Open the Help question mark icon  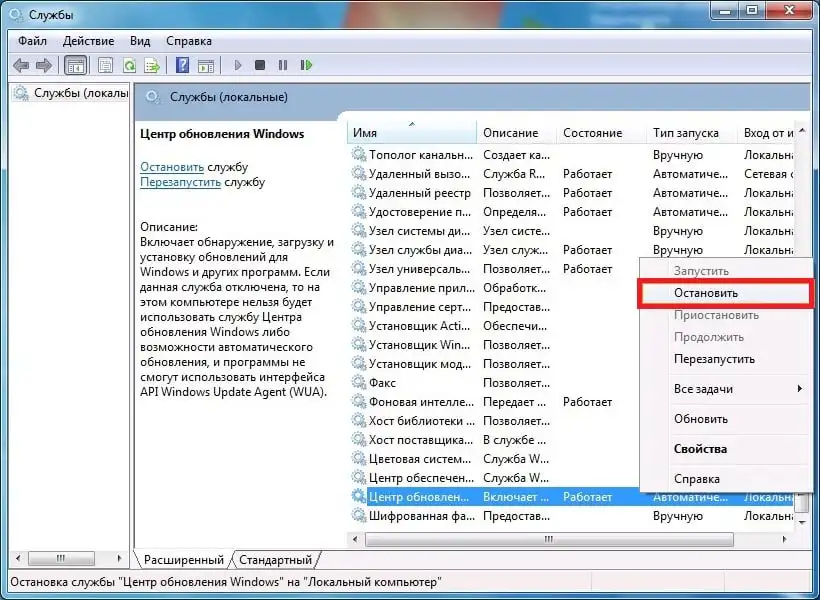[183, 65]
